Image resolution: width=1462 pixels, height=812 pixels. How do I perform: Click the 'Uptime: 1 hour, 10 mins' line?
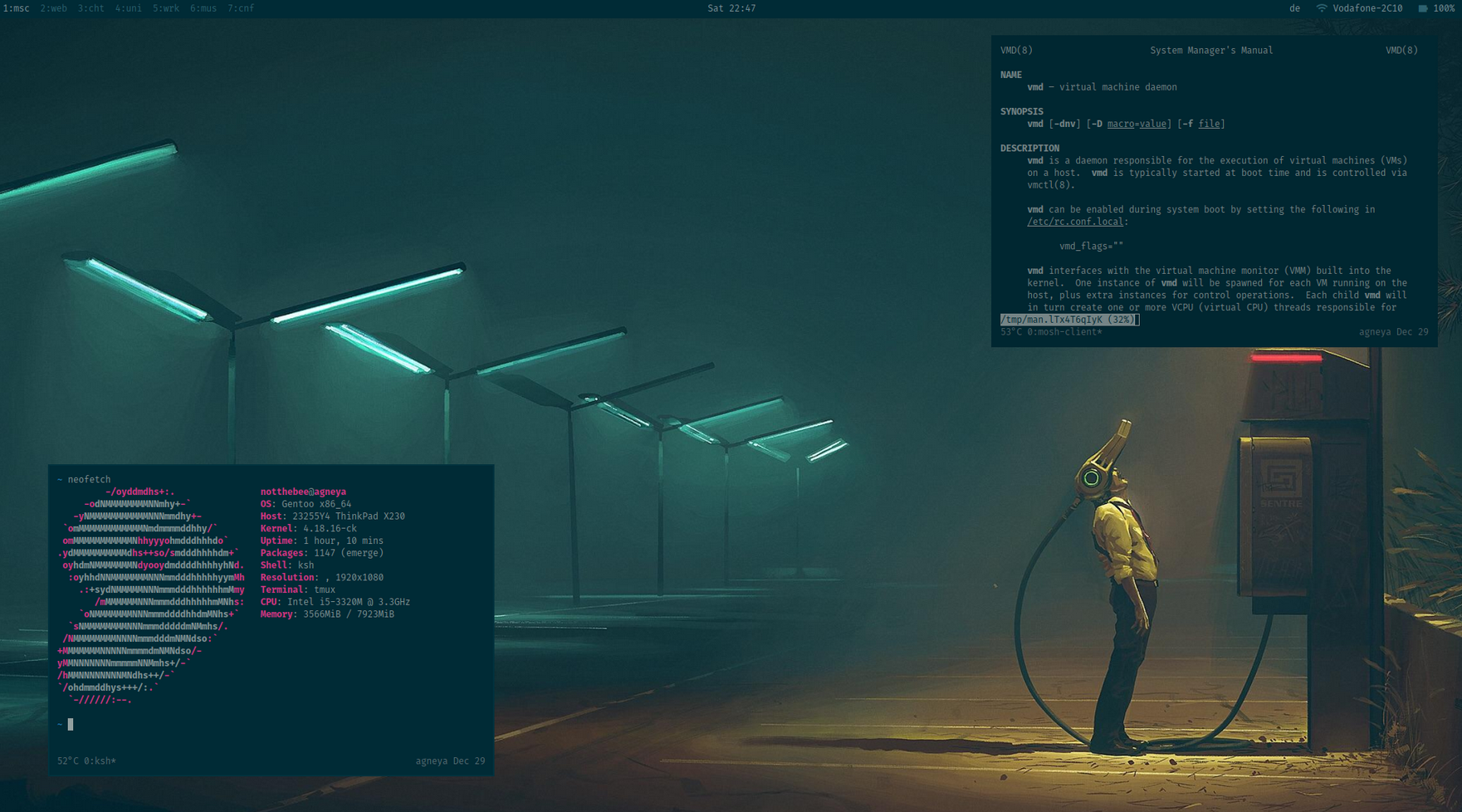321,541
